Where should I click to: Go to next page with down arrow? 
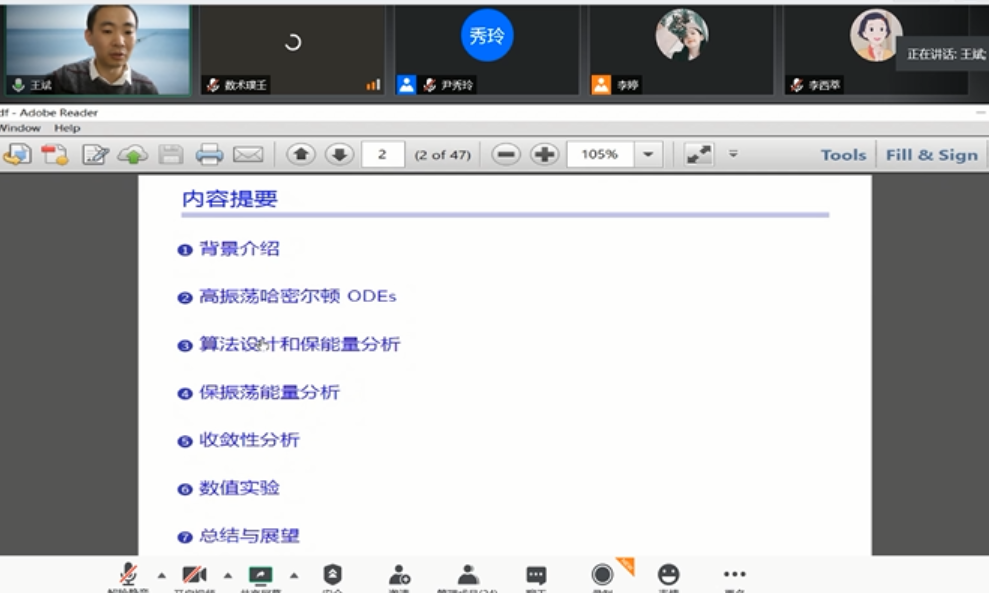pyautogui.click(x=339, y=154)
